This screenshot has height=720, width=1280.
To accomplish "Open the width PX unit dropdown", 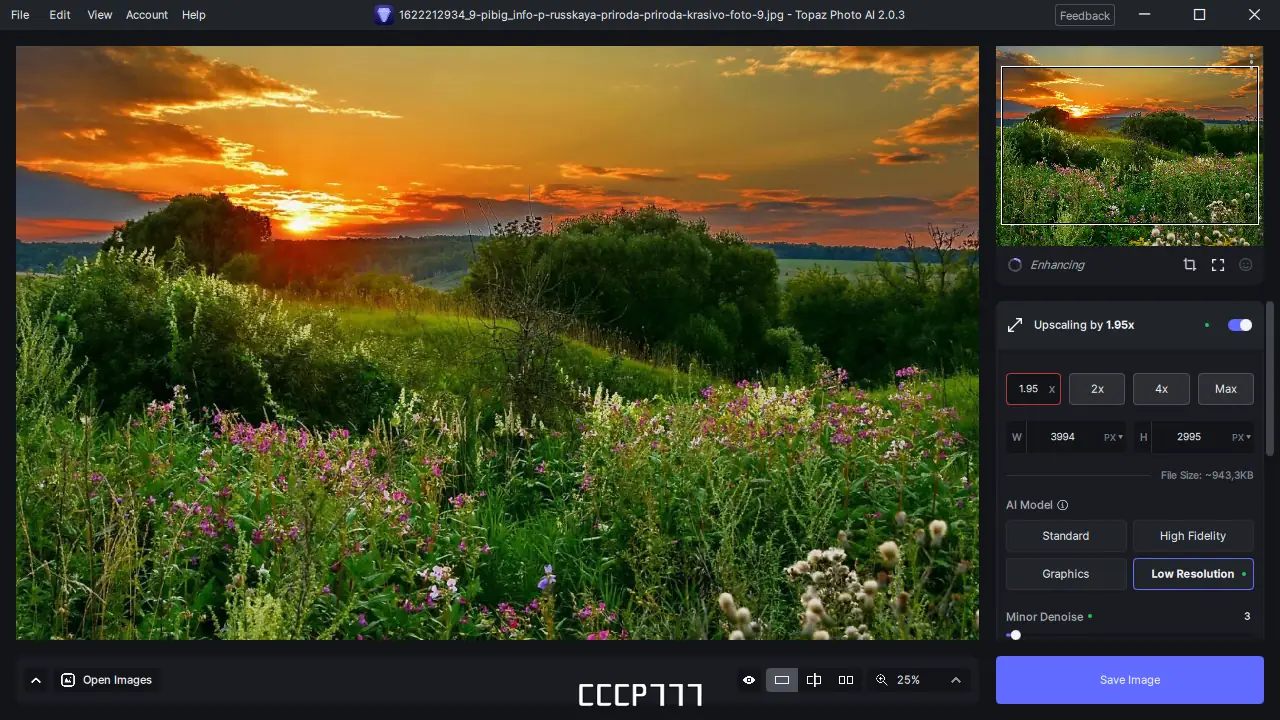I will pos(1115,437).
